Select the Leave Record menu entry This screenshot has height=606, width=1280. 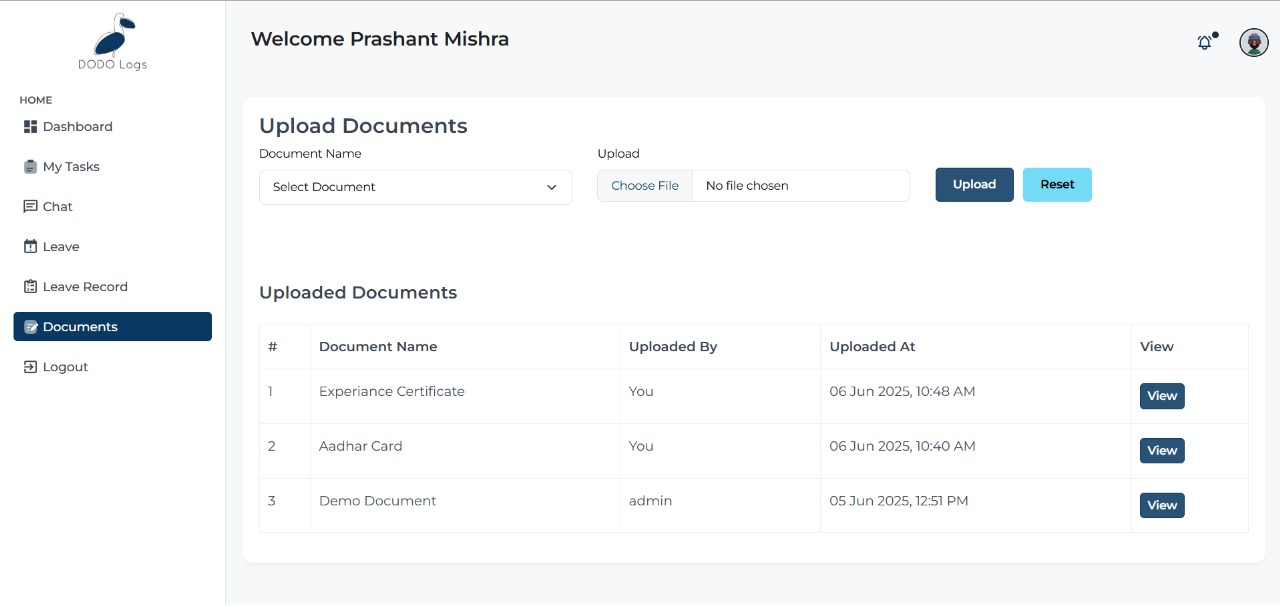(85, 286)
